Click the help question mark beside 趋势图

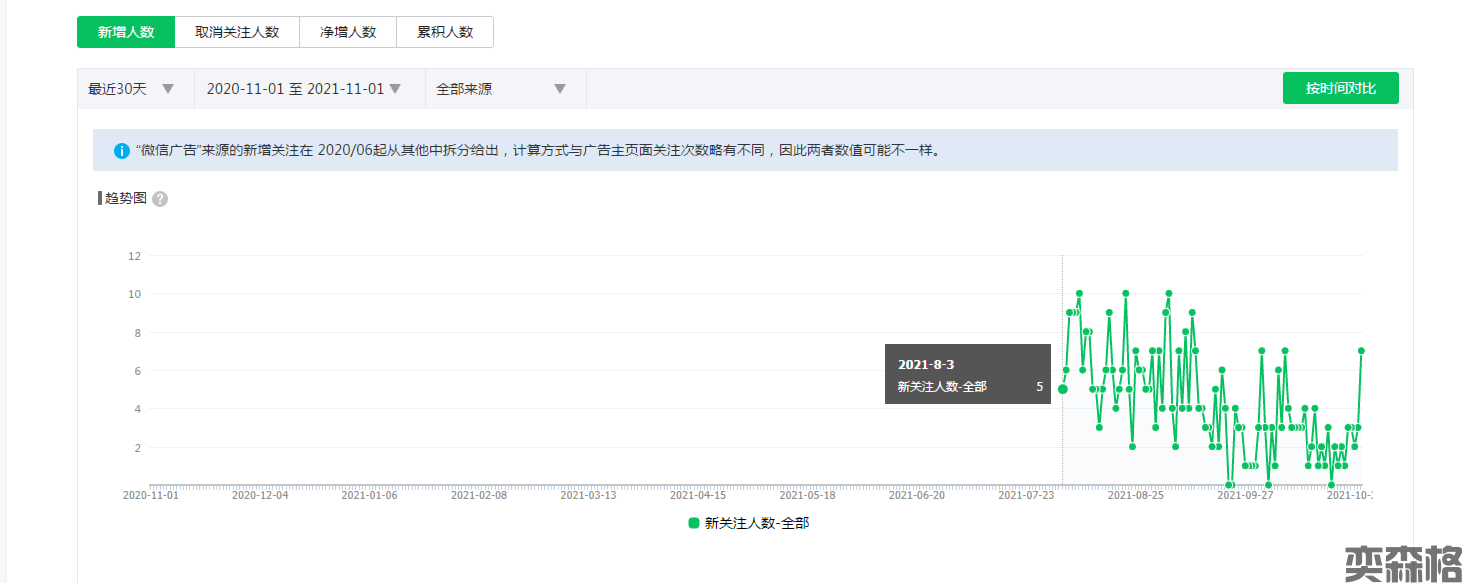pos(160,199)
